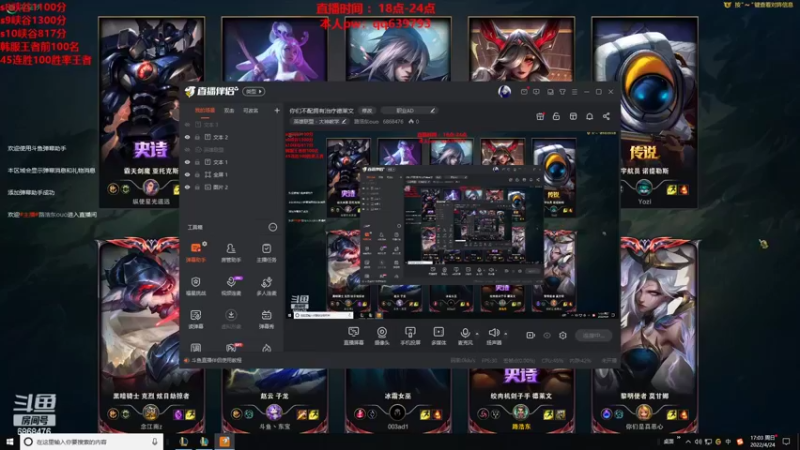Click the T-shirt skin icon in title bar
This screenshot has width=800, height=450.
[x=562, y=92]
